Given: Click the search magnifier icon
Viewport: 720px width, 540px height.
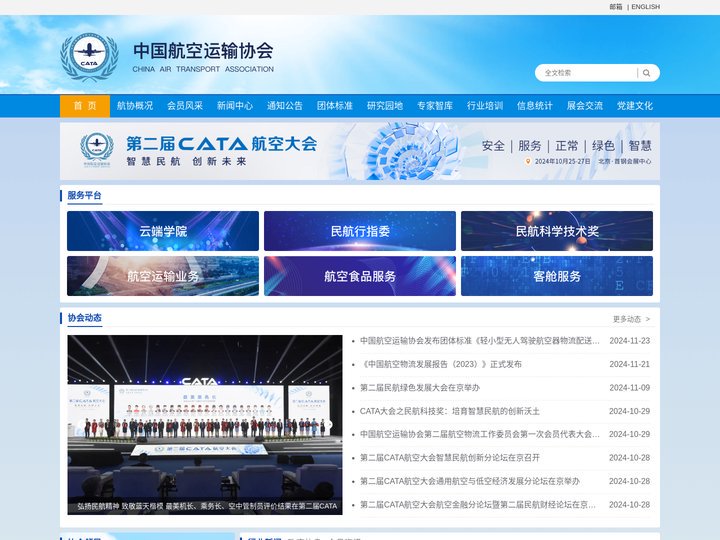Looking at the screenshot, I should point(647,73).
